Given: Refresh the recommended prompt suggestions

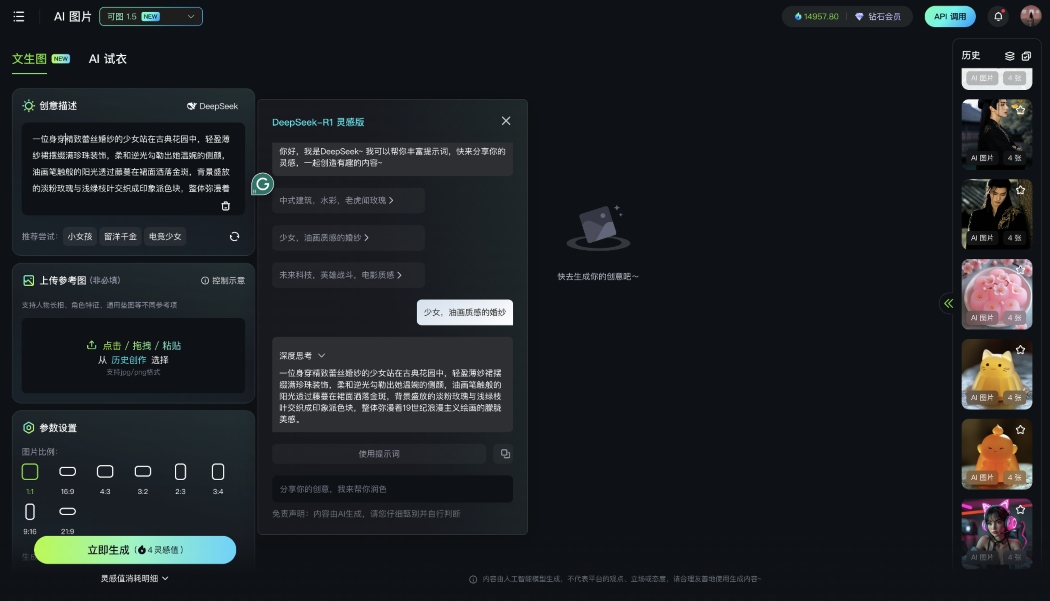Looking at the screenshot, I should 234,237.
